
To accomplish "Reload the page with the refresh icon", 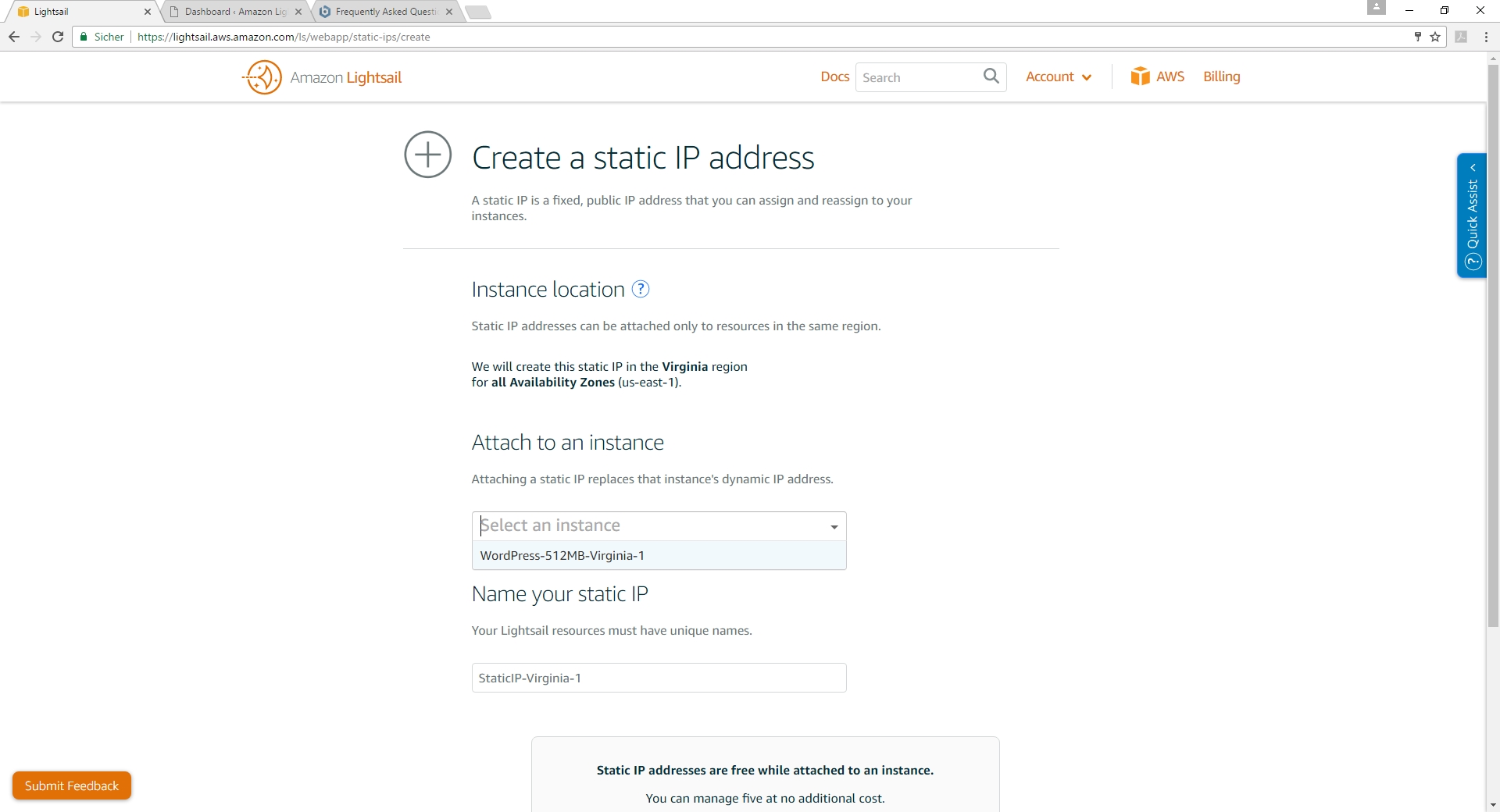I will click(x=58, y=37).
